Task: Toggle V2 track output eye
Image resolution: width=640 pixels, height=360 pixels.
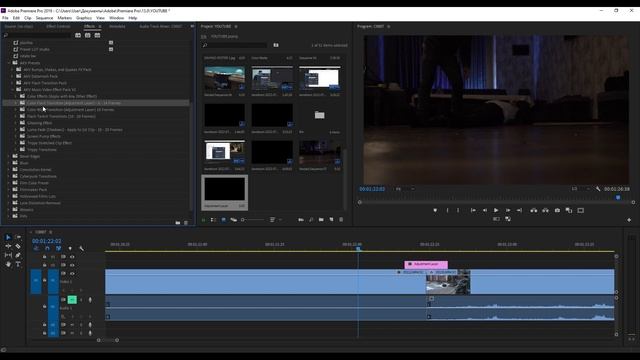Action: coord(72,265)
